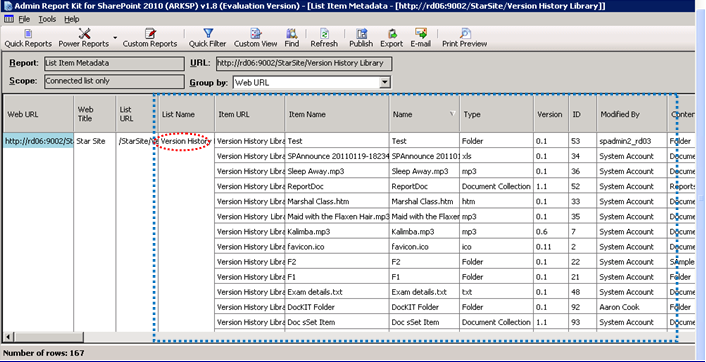Click the Number of rows: 167 status text
The image size is (706, 362).
44,353
